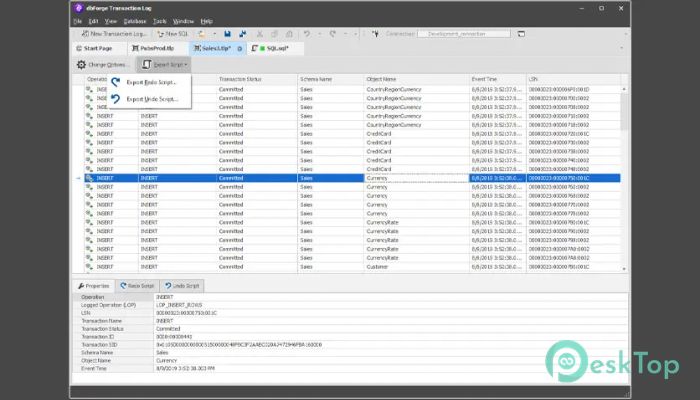The height and width of the screenshot is (400, 700).
Task: Expand the Open file dropdown arrow
Action: pyautogui.click(x=214, y=34)
